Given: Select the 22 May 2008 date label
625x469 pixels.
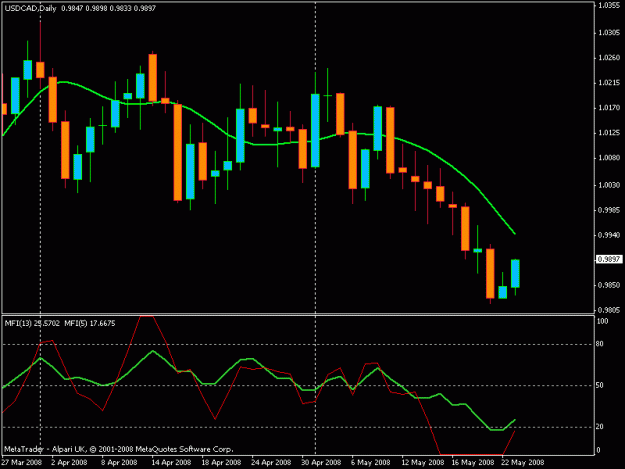Looking at the screenshot, I should pyautogui.click(x=523, y=463).
